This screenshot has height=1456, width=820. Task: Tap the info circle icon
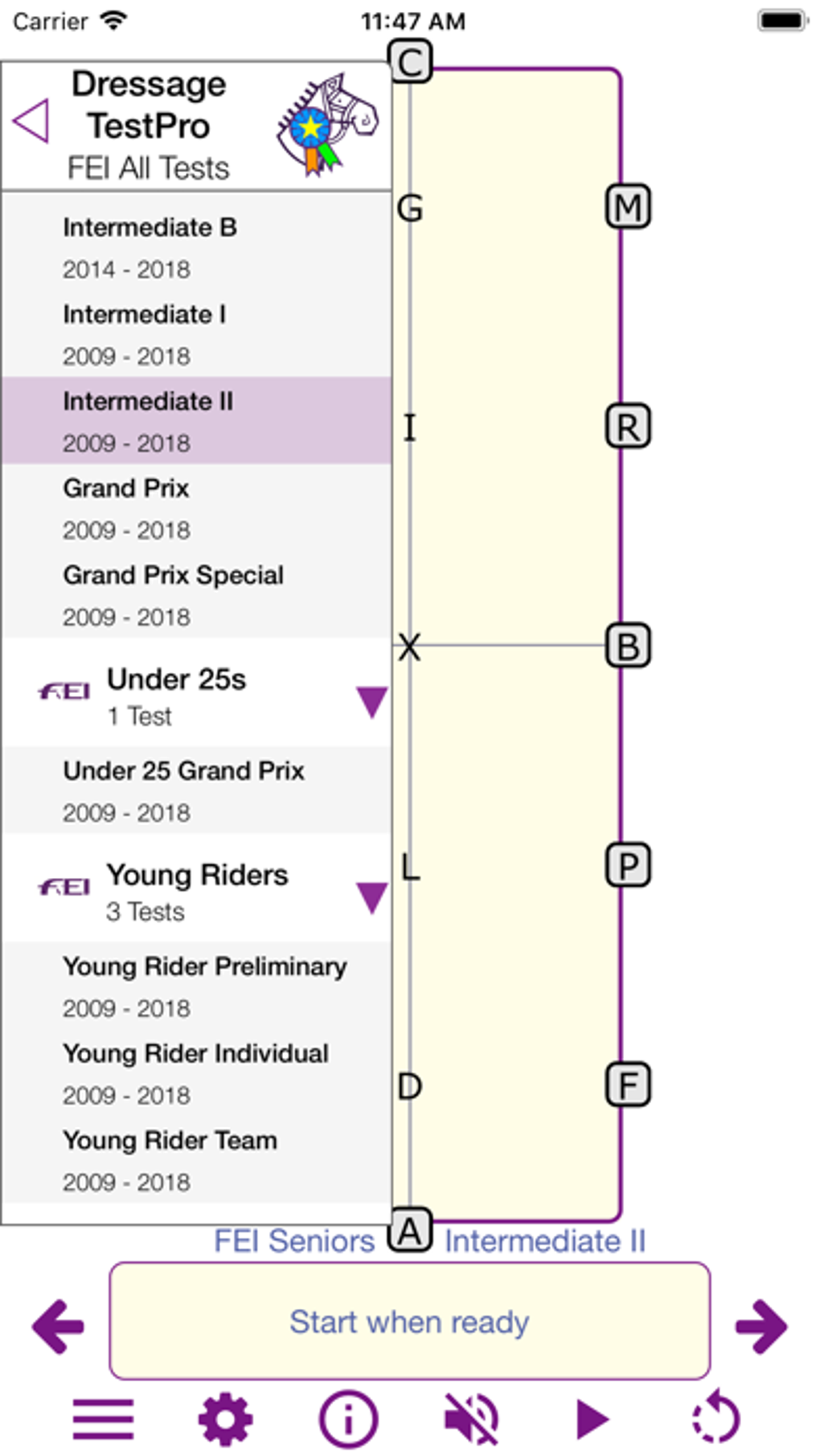[348, 1419]
